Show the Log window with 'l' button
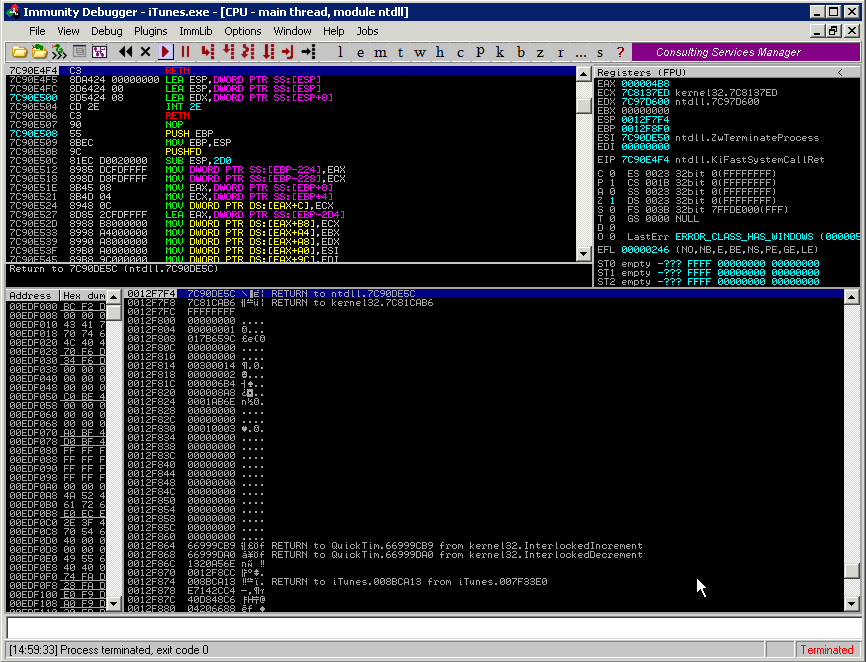The image size is (866, 662). click(340, 52)
